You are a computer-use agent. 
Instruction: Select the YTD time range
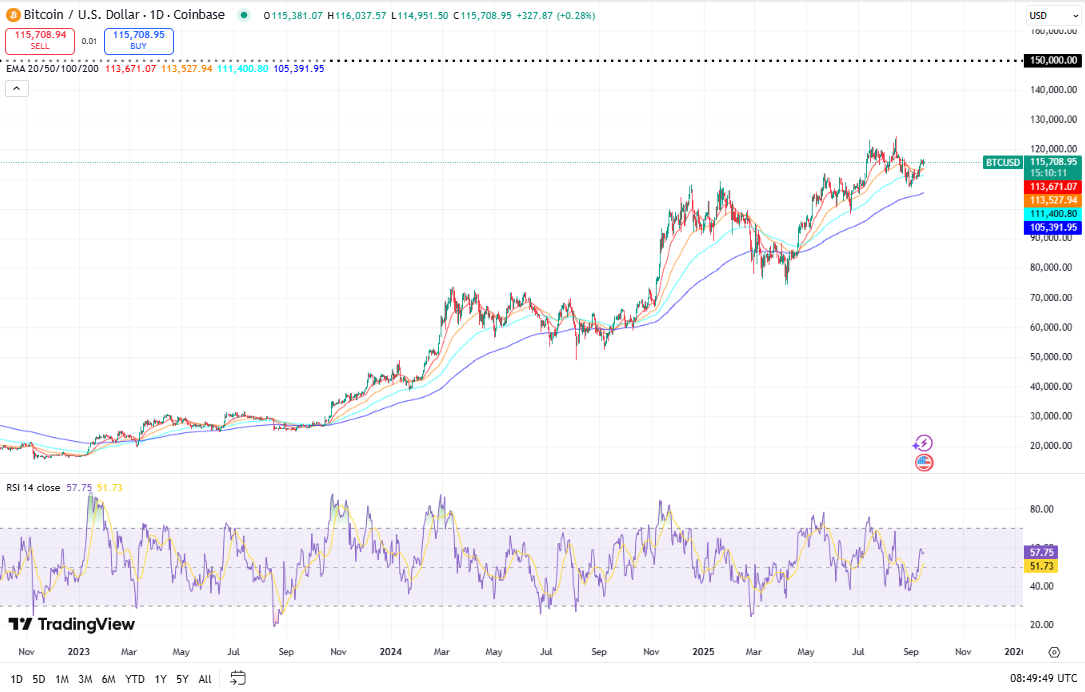tap(134, 679)
